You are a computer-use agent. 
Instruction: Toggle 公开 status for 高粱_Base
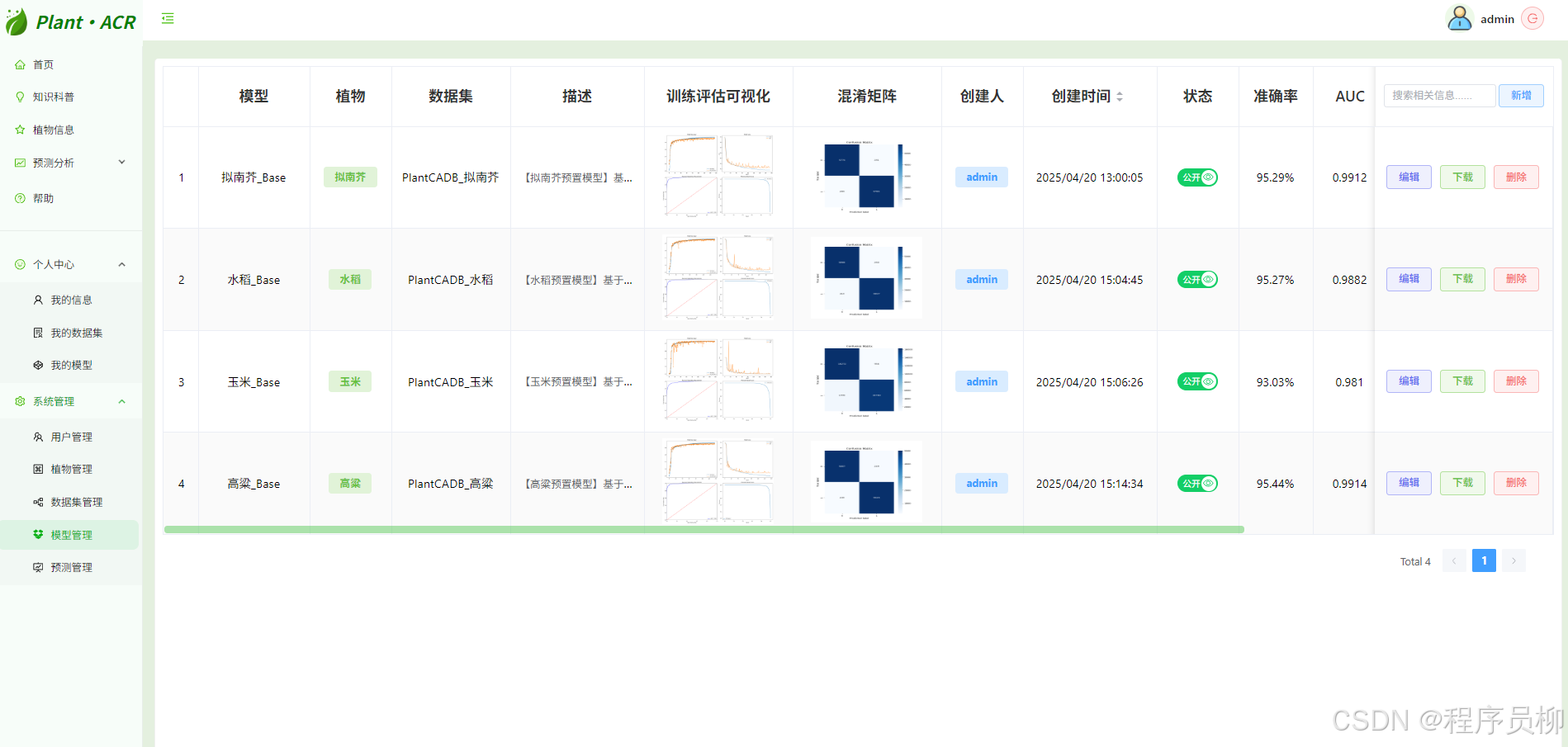(1197, 483)
